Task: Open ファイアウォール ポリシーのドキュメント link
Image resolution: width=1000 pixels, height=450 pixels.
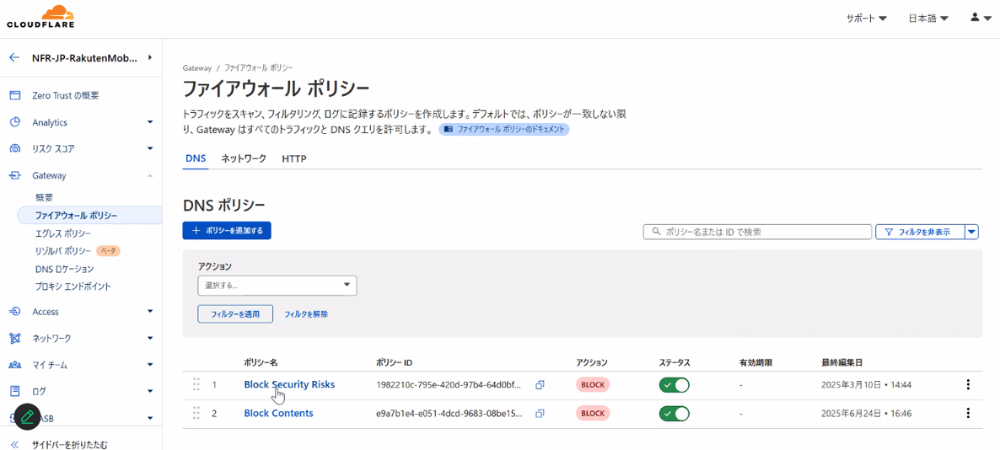Action: [504, 129]
